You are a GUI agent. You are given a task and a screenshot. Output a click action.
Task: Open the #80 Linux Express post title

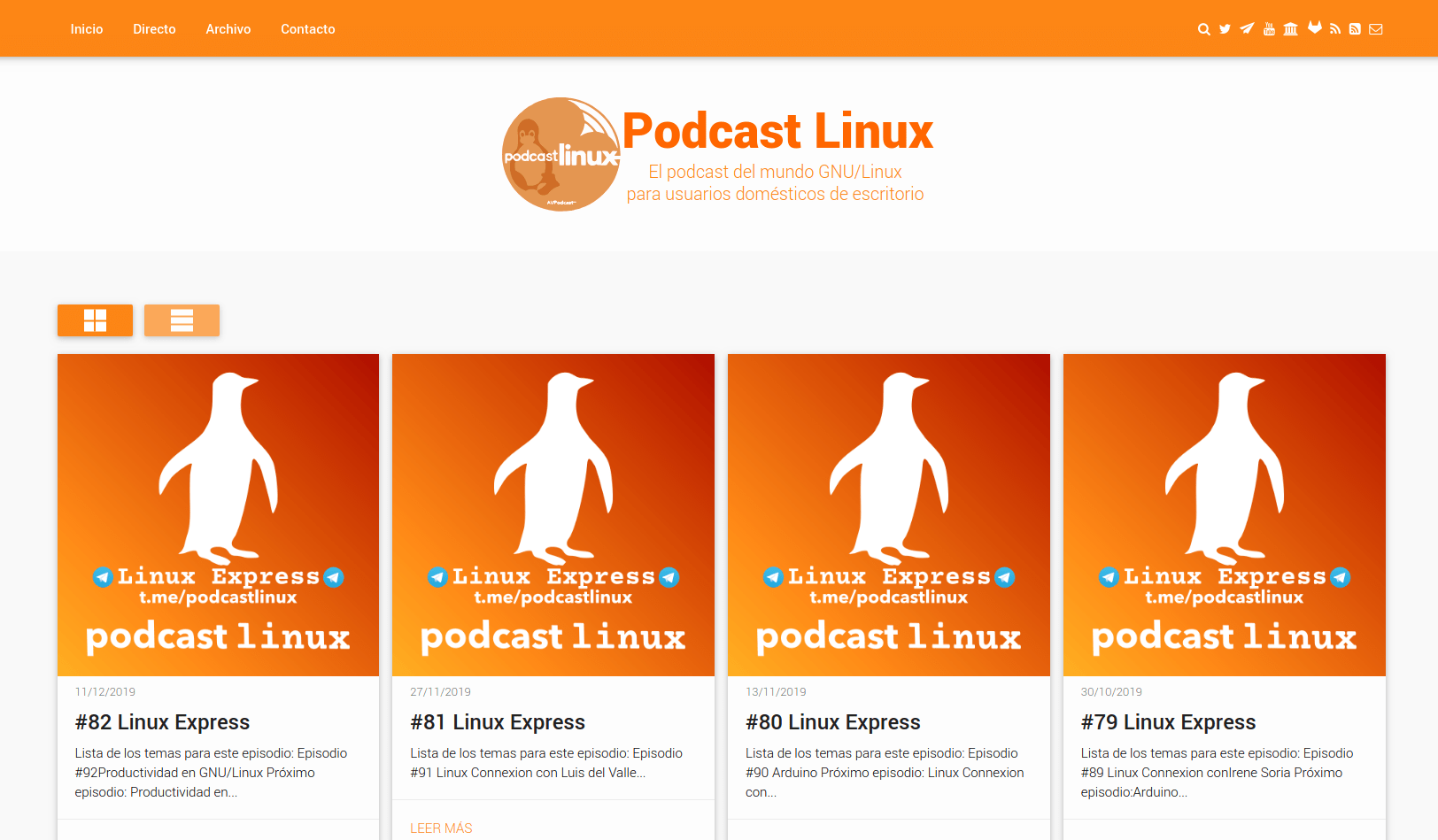[833, 722]
